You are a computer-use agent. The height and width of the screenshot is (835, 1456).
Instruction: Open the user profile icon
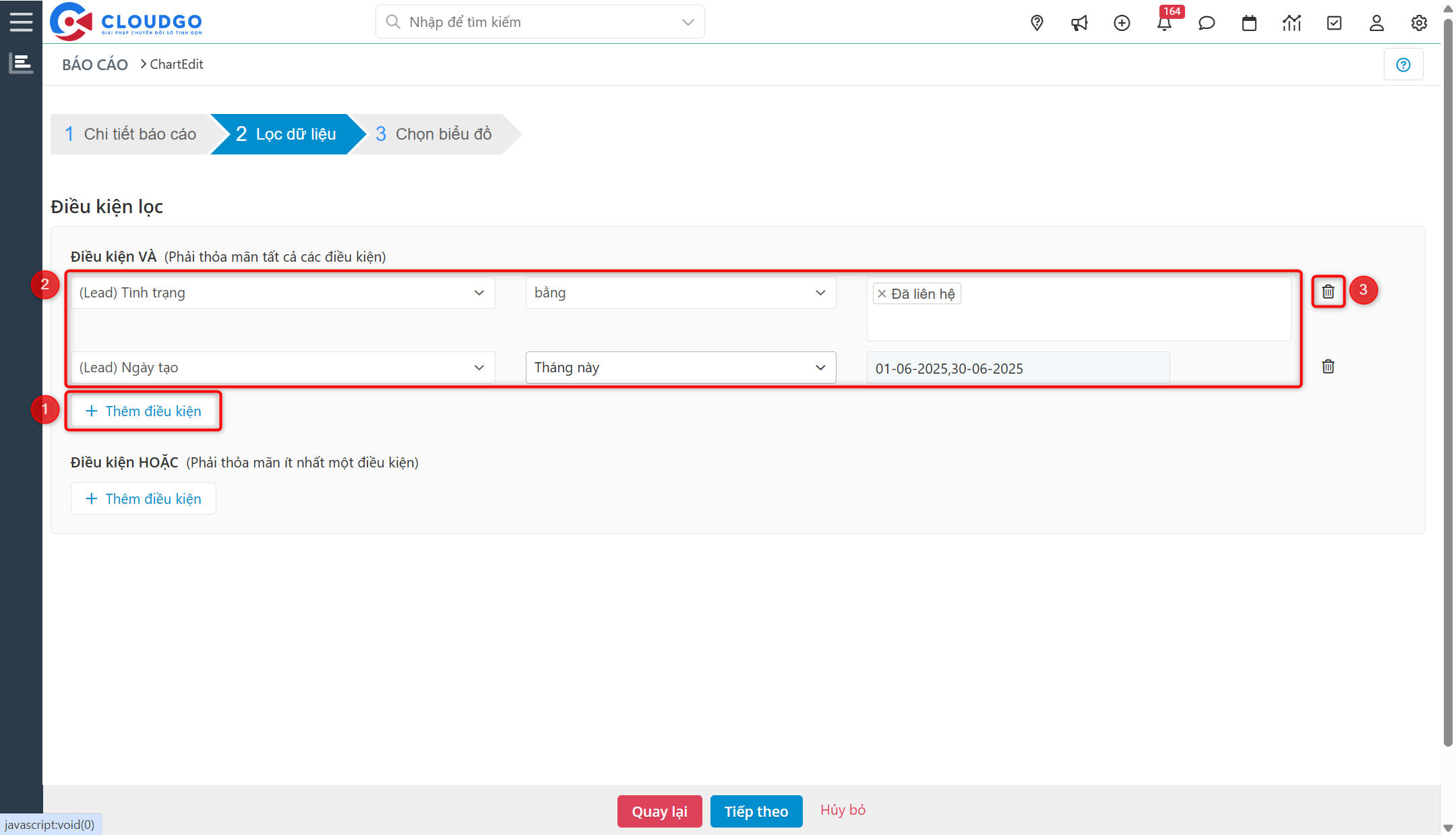1376,22
